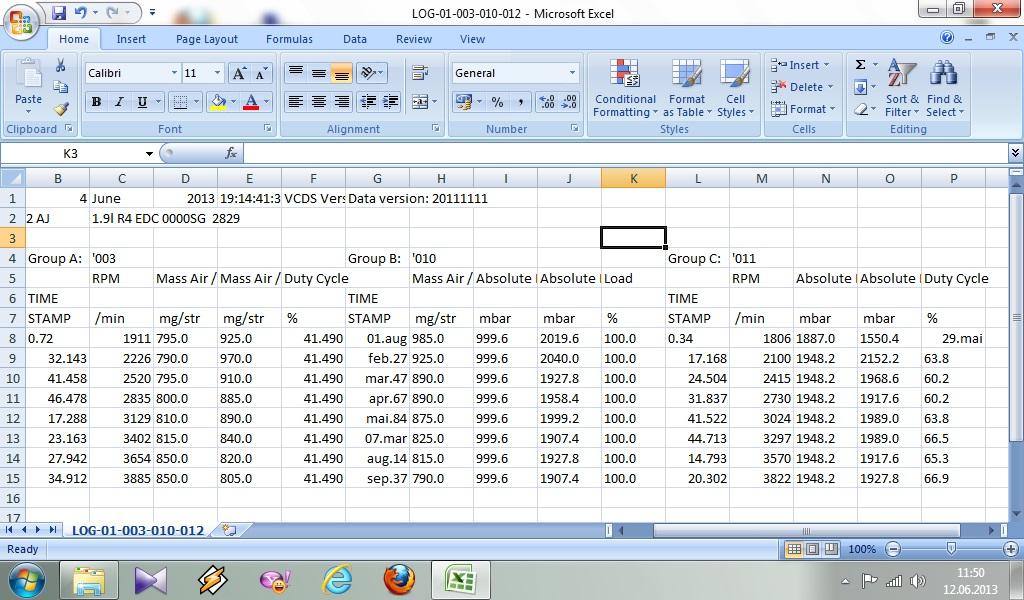The image size is (1024, 600).
Task: Save the workbook from Quick Access Toolbar
Action: pos(59,12)
